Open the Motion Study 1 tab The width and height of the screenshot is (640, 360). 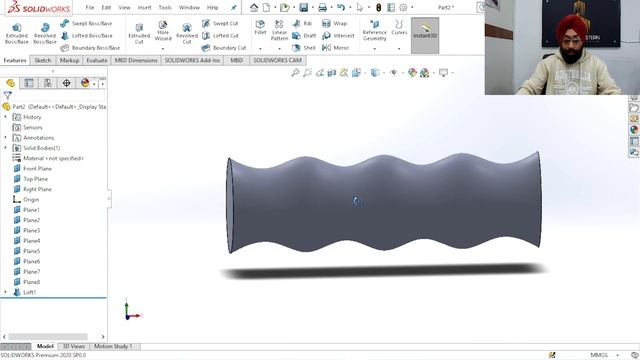point(113,347)
